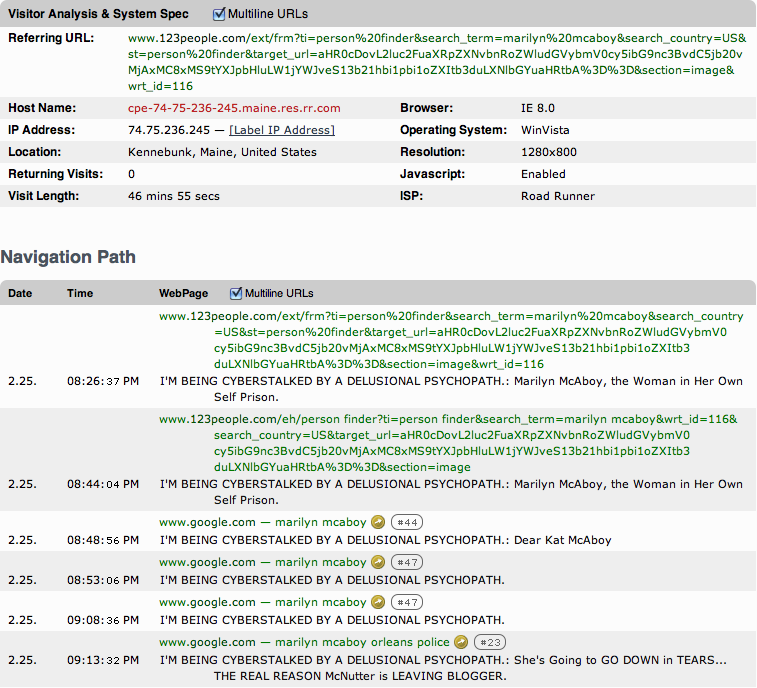This screenshot has height=688, width=757.
Task: Click the #47 badge in 08:53:06 PM row
Action: tap(407, 562)
